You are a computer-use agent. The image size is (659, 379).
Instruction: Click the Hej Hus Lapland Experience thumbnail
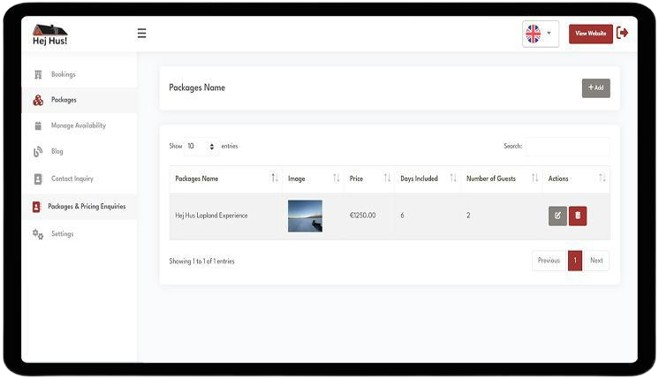tap(305, 216)
